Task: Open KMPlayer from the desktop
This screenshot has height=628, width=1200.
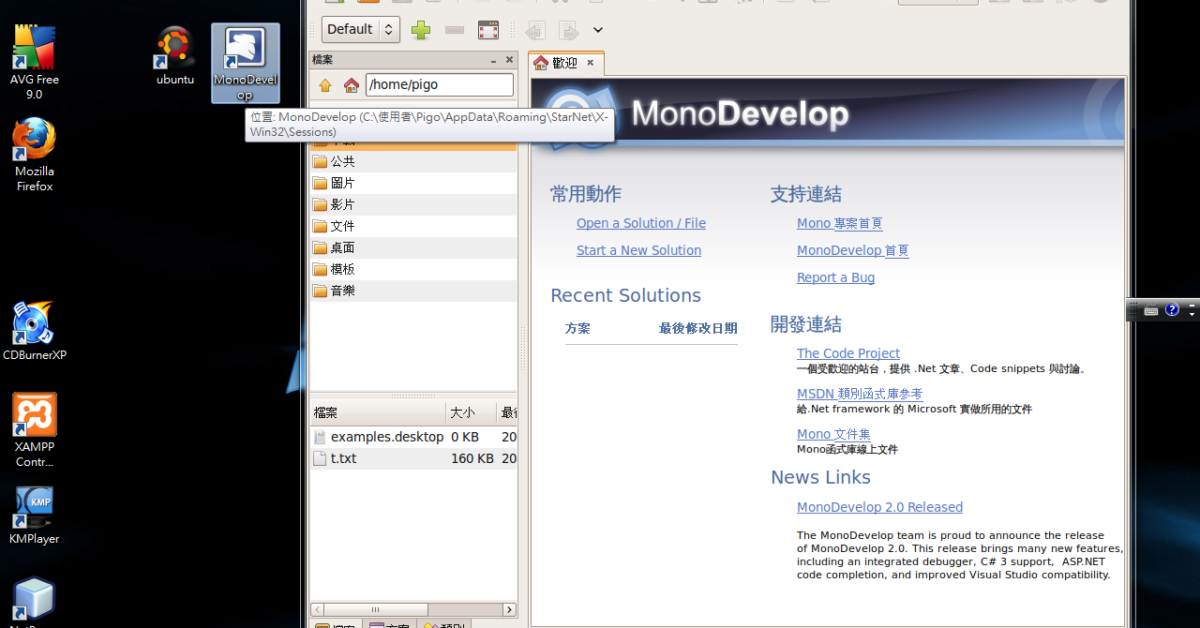Action: click(34, 510)
